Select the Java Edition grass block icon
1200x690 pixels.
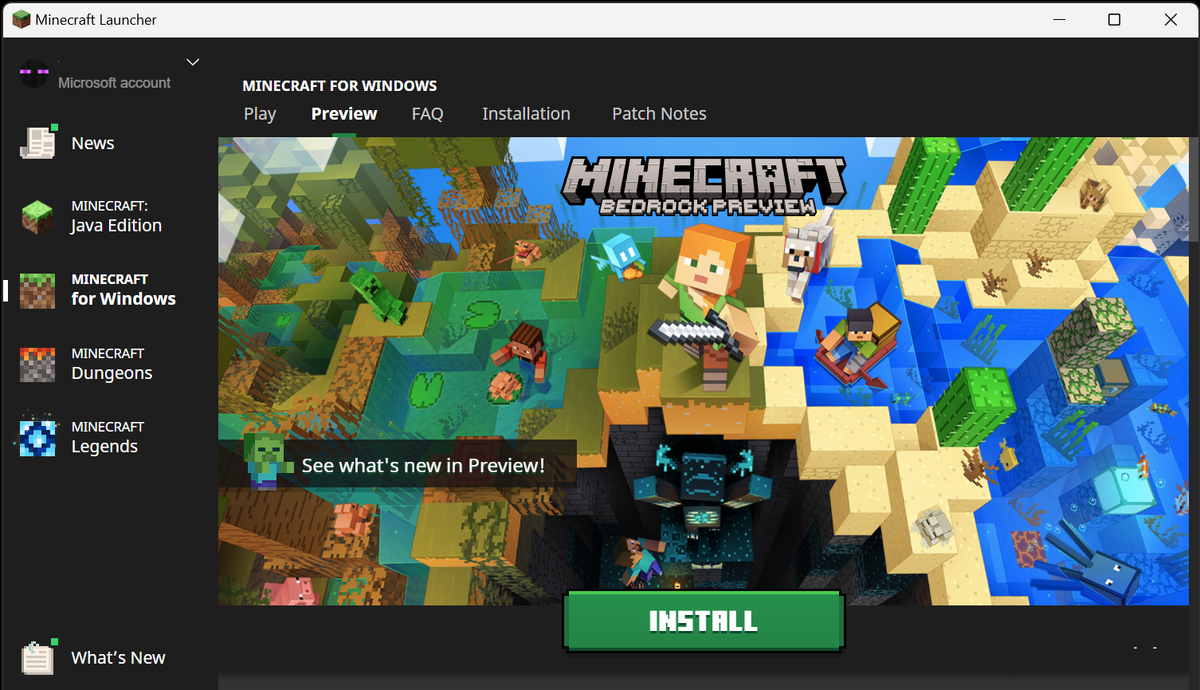[38, 216]
